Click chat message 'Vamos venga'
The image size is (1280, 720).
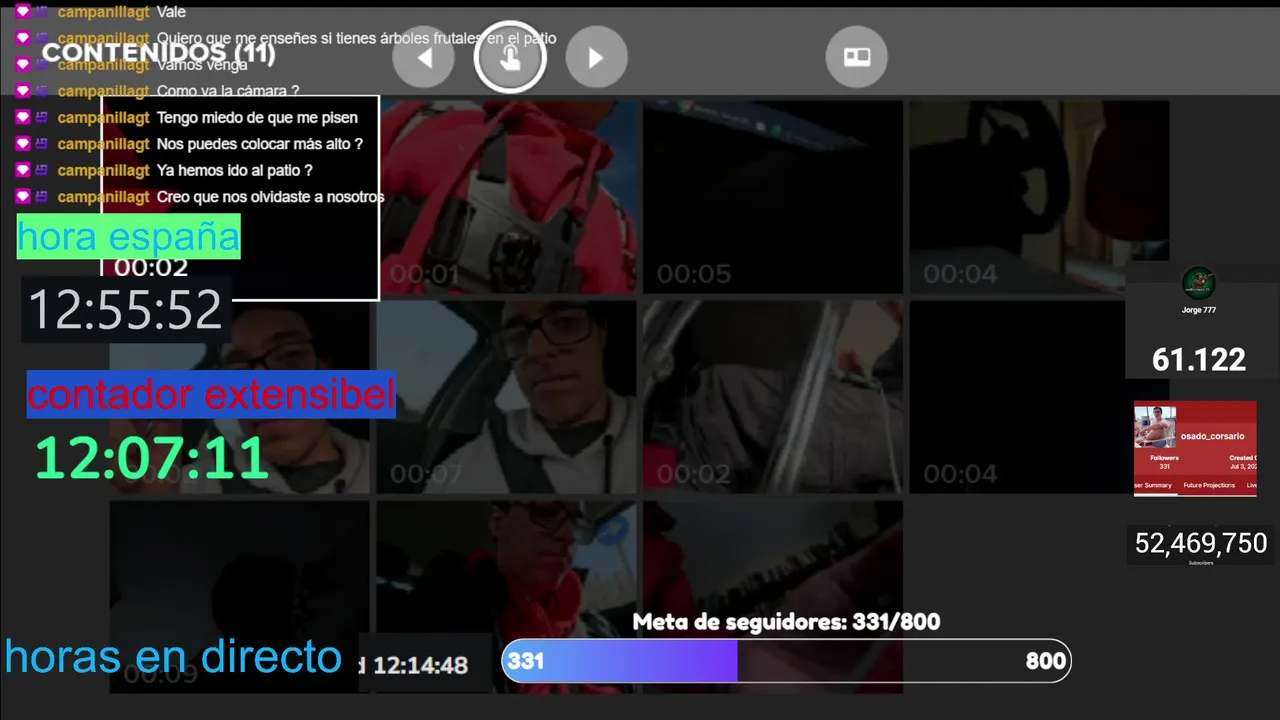(202, 64)
